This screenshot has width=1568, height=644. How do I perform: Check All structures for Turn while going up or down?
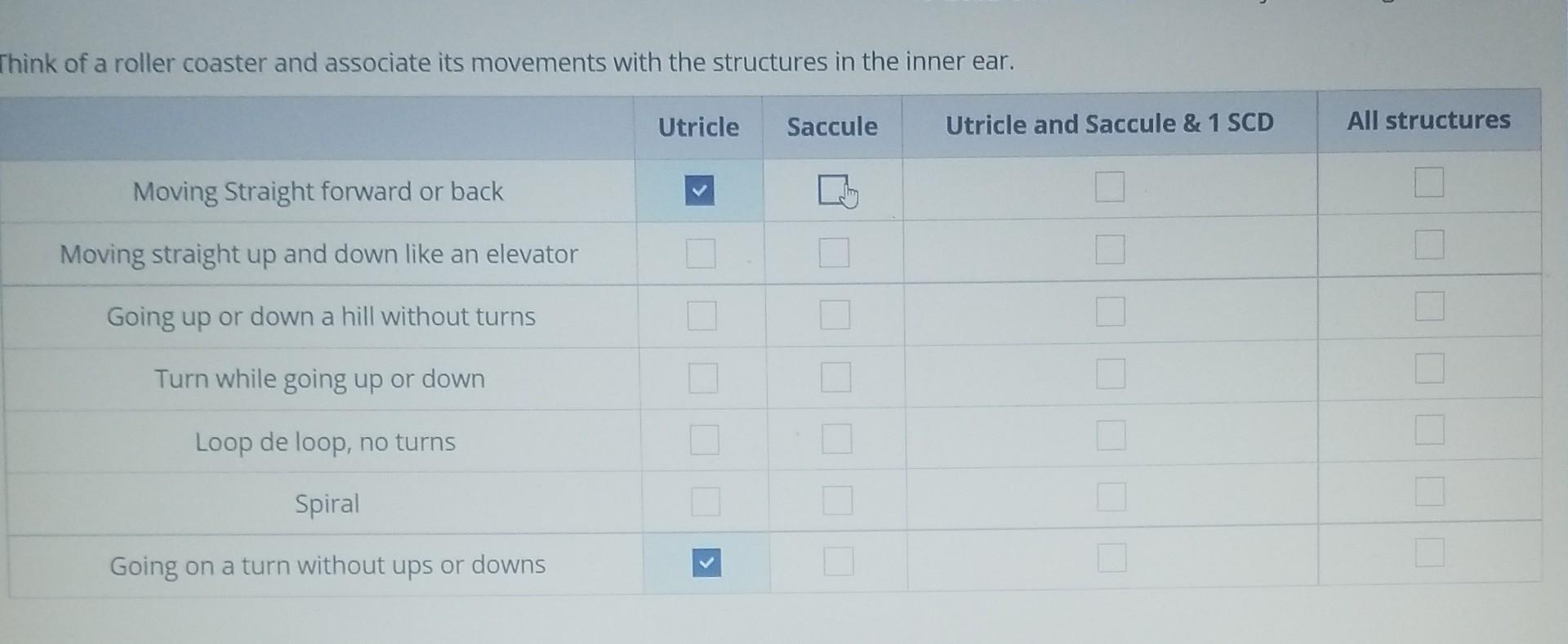[x=1430, y=369]
